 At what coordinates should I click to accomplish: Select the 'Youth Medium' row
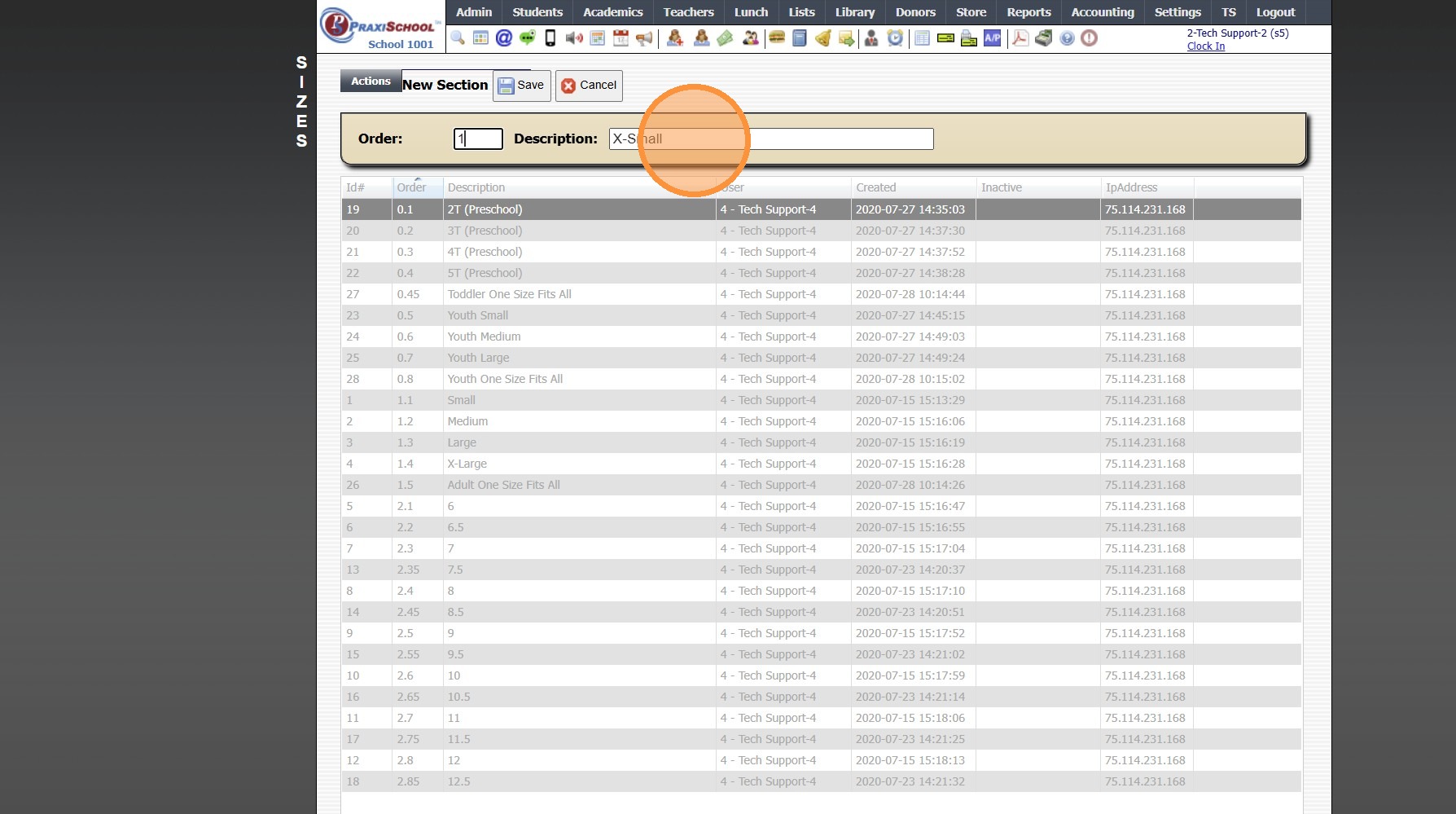(821, 337)
